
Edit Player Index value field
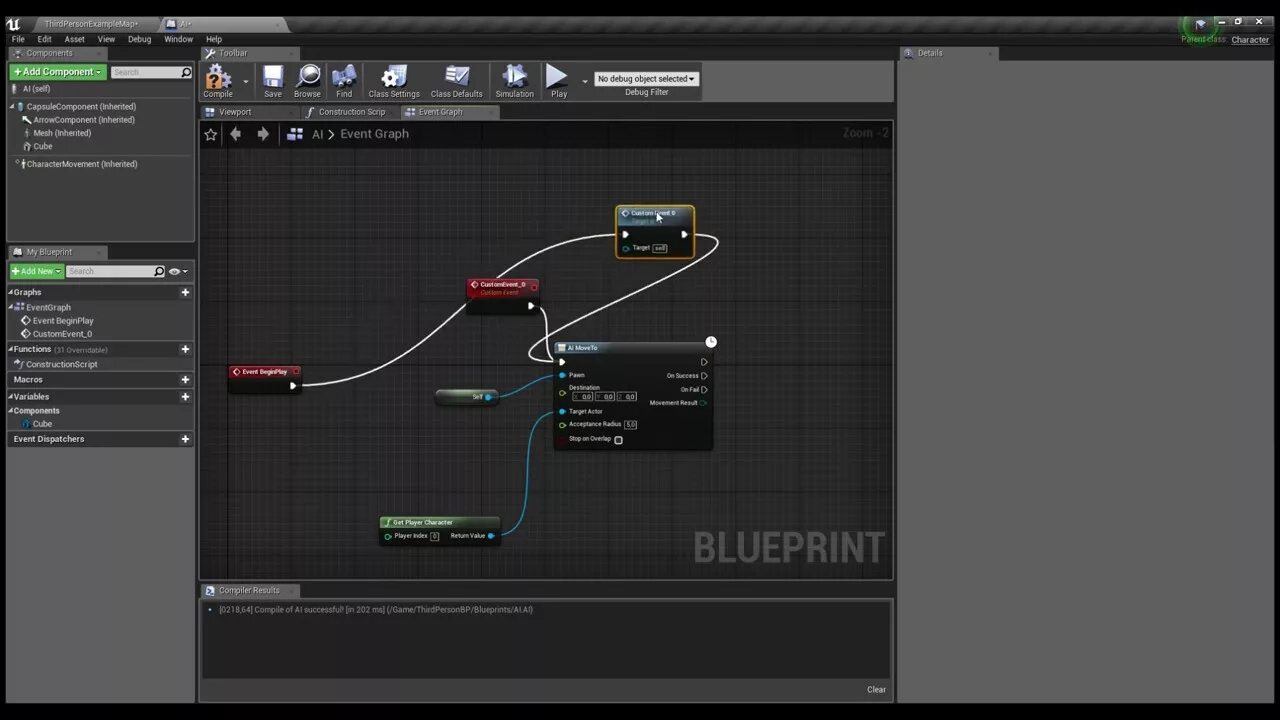[435, 536]
